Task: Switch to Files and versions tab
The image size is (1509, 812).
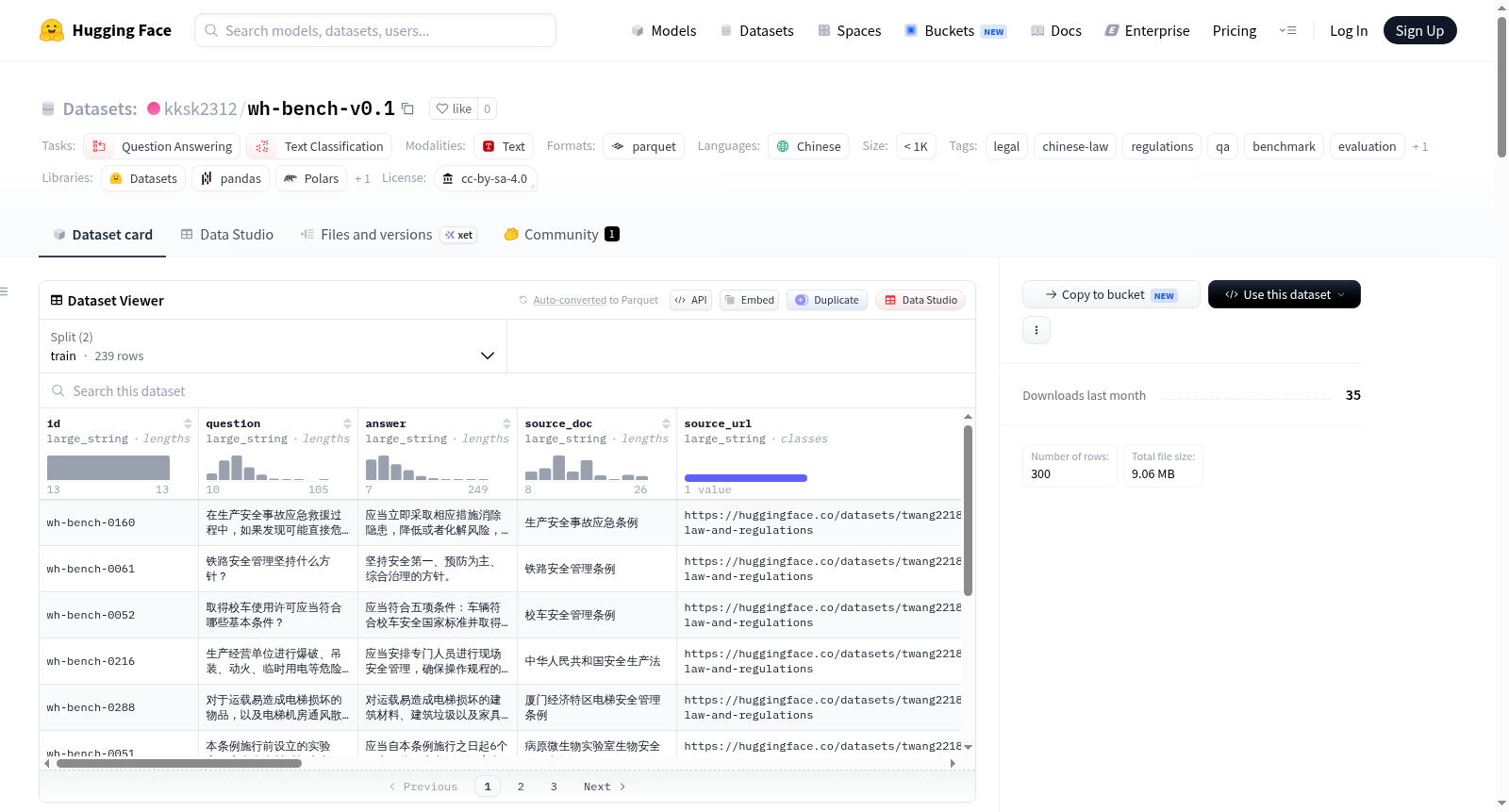Action: (x=388, y=235)
